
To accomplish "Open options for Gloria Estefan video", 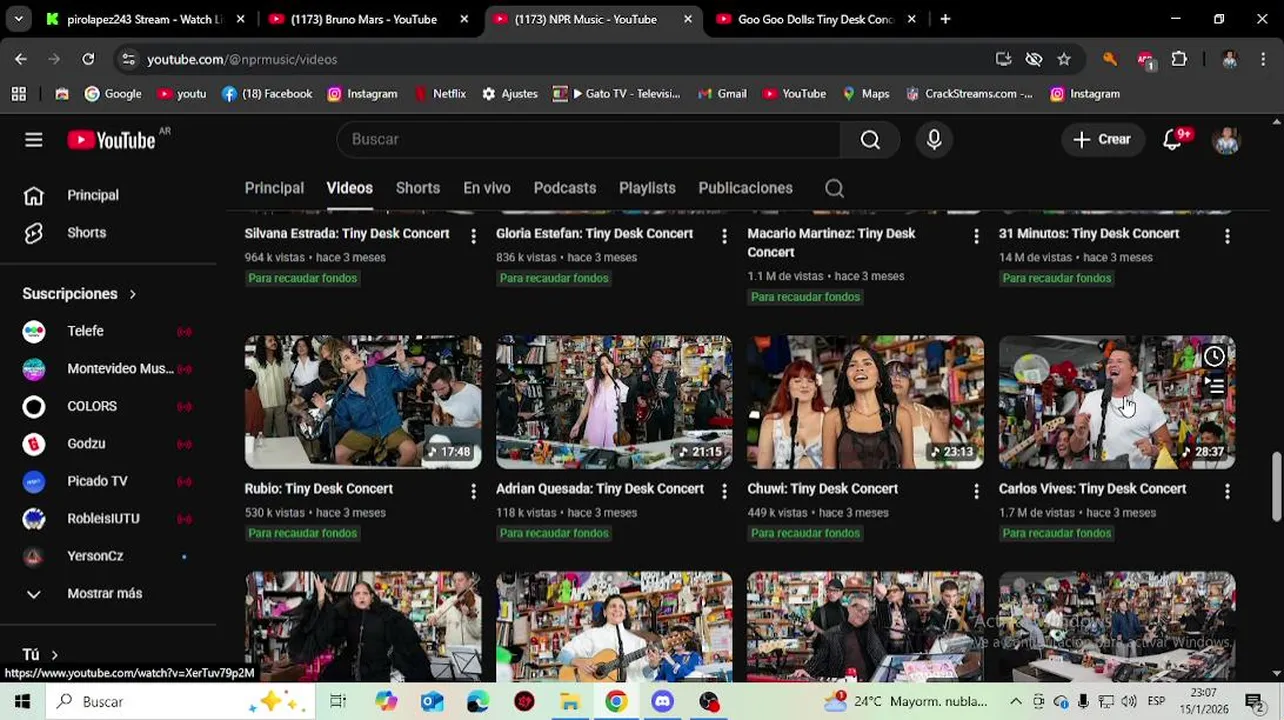I will tap(724, 236).
